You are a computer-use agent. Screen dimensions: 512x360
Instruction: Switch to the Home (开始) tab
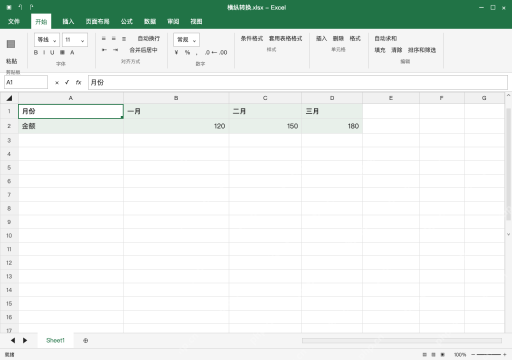[41, 22]
